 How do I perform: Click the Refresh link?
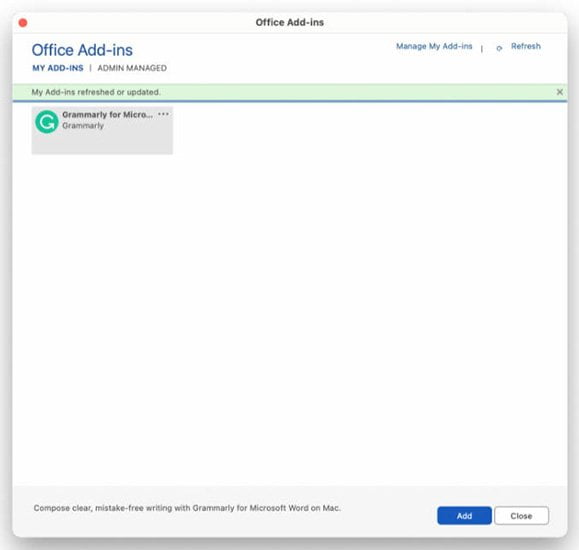click(525, 46)
